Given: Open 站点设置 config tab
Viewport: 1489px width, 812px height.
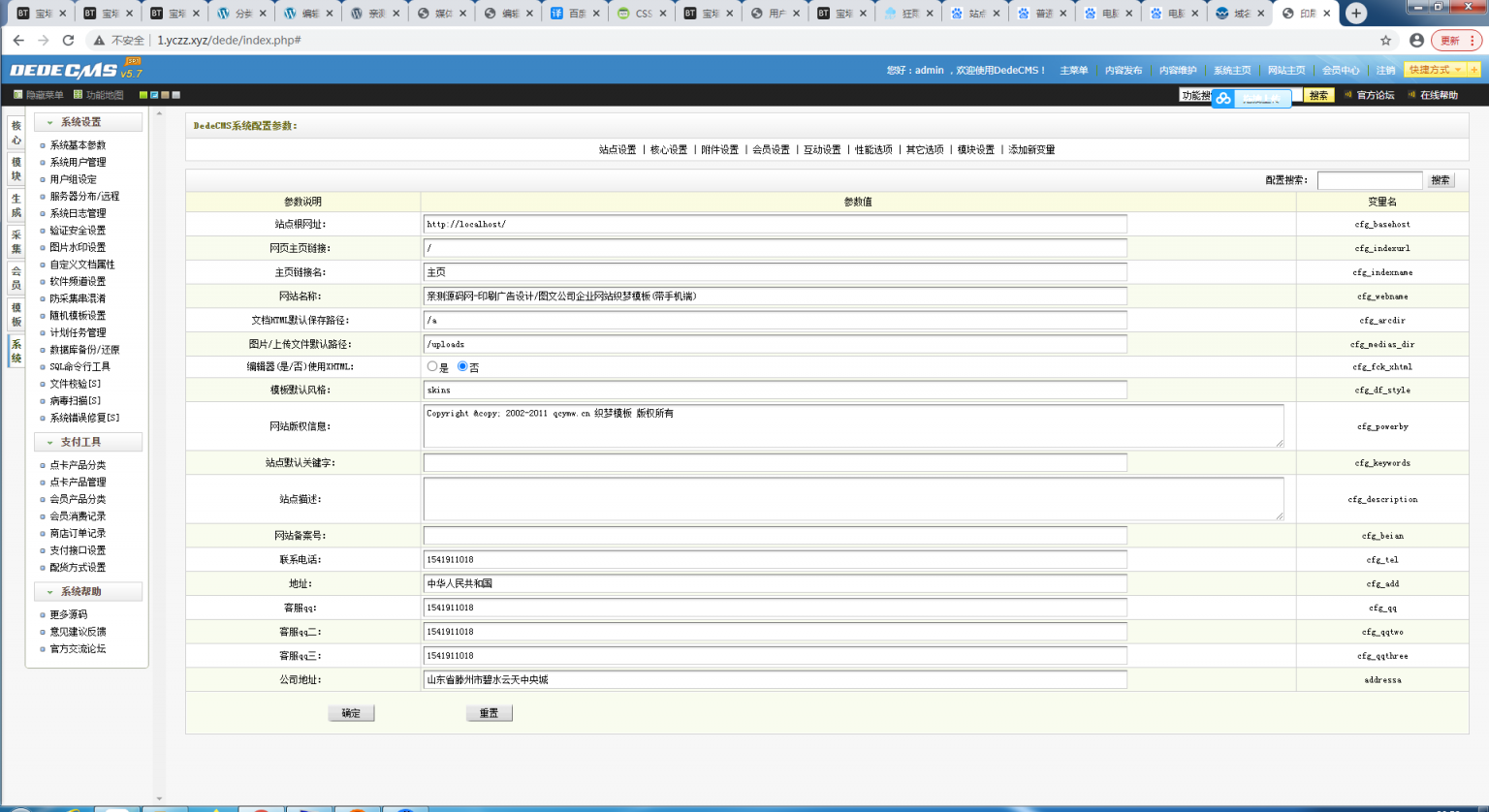Looking at the screenshot, I should click(x=618, y=149).
